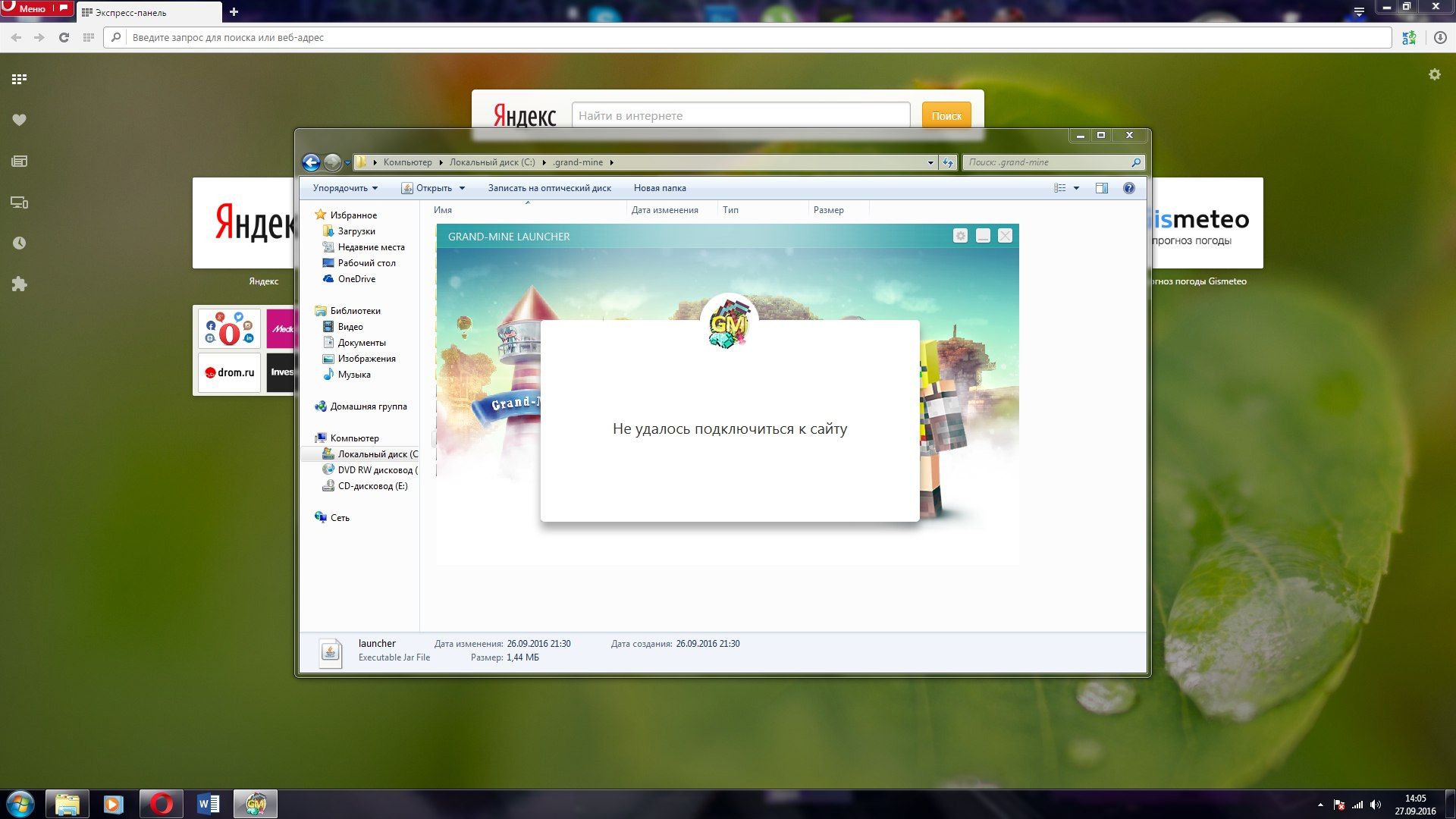Open Windows Start button
Screen dimensions: 1456x819
pos(20,804)
